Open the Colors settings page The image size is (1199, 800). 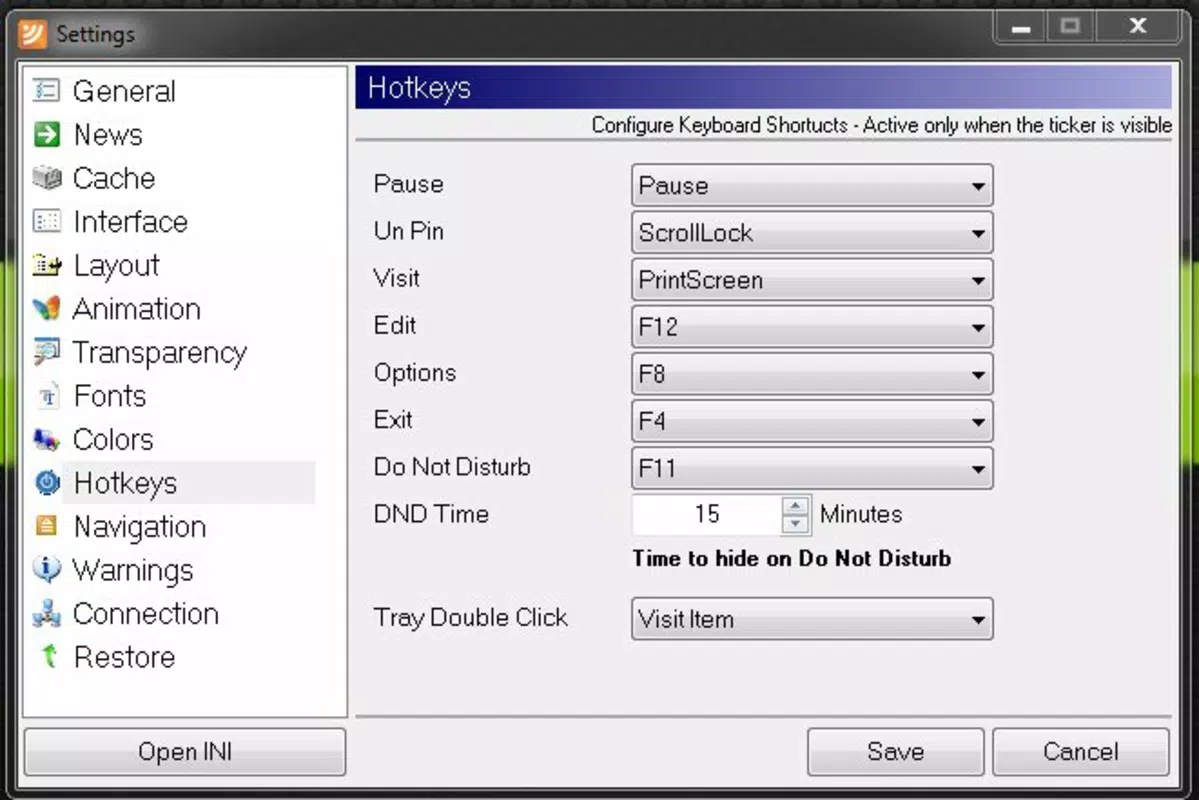(113, 440)
